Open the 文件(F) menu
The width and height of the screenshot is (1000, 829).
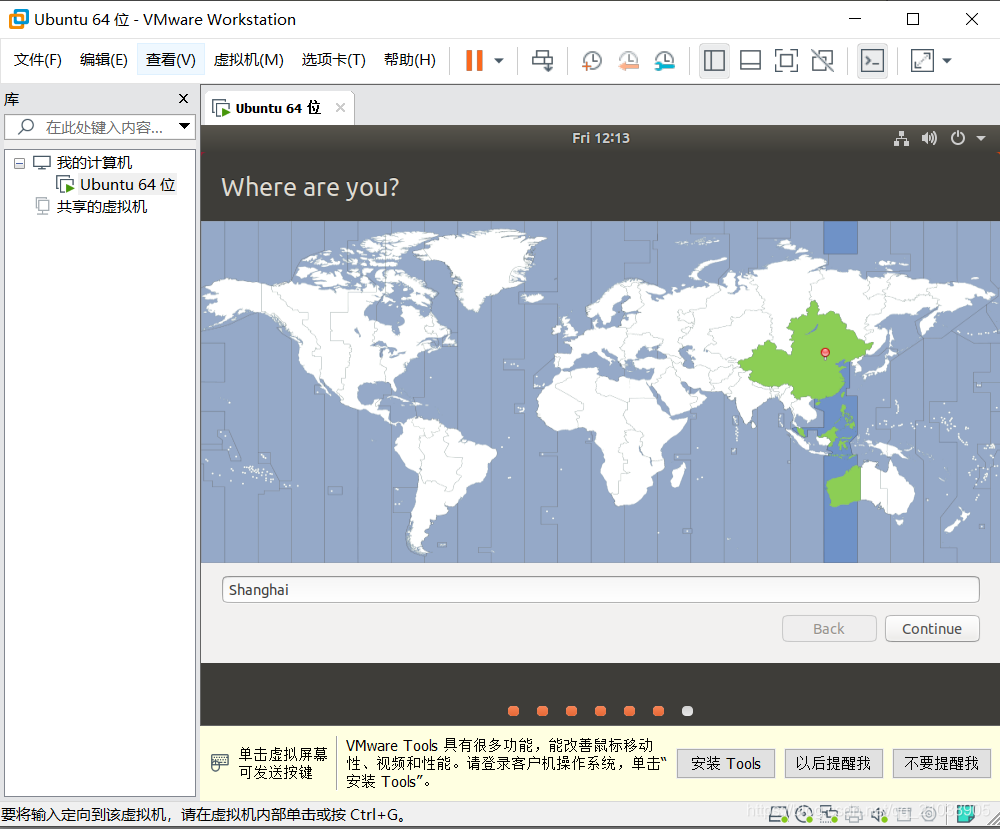[x=38, y=60]
